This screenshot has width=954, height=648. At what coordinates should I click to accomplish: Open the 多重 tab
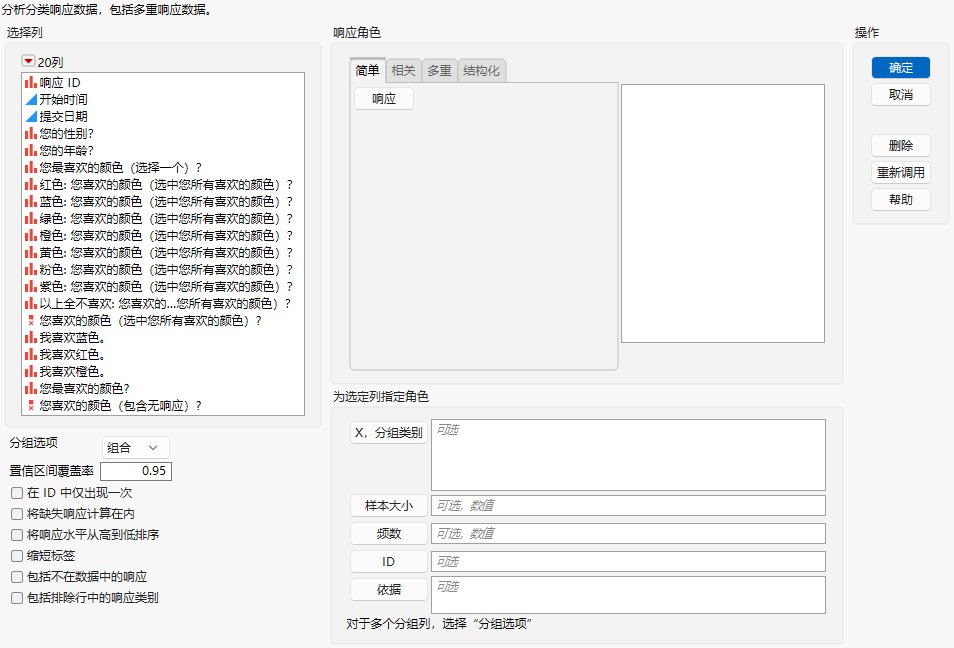pyautogui.click(x=439, y=71)
